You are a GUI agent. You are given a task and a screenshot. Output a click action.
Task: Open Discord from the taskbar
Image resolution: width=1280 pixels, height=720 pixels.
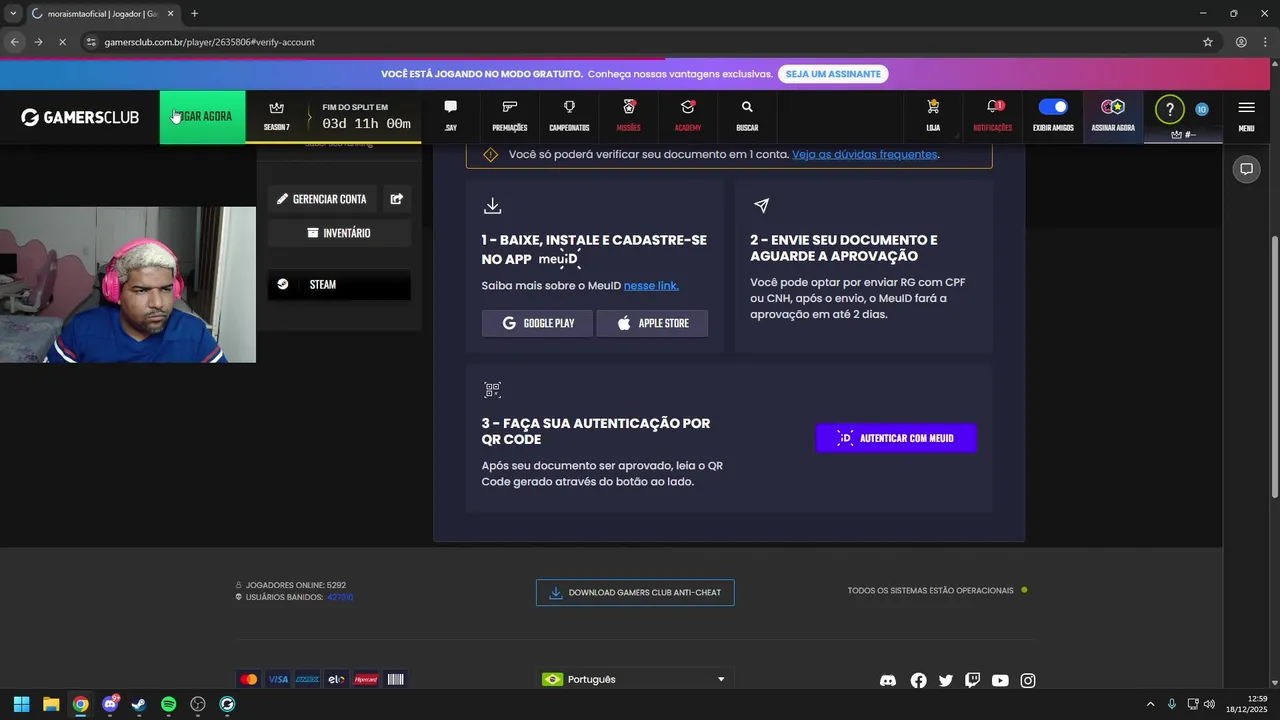point(110,704)
